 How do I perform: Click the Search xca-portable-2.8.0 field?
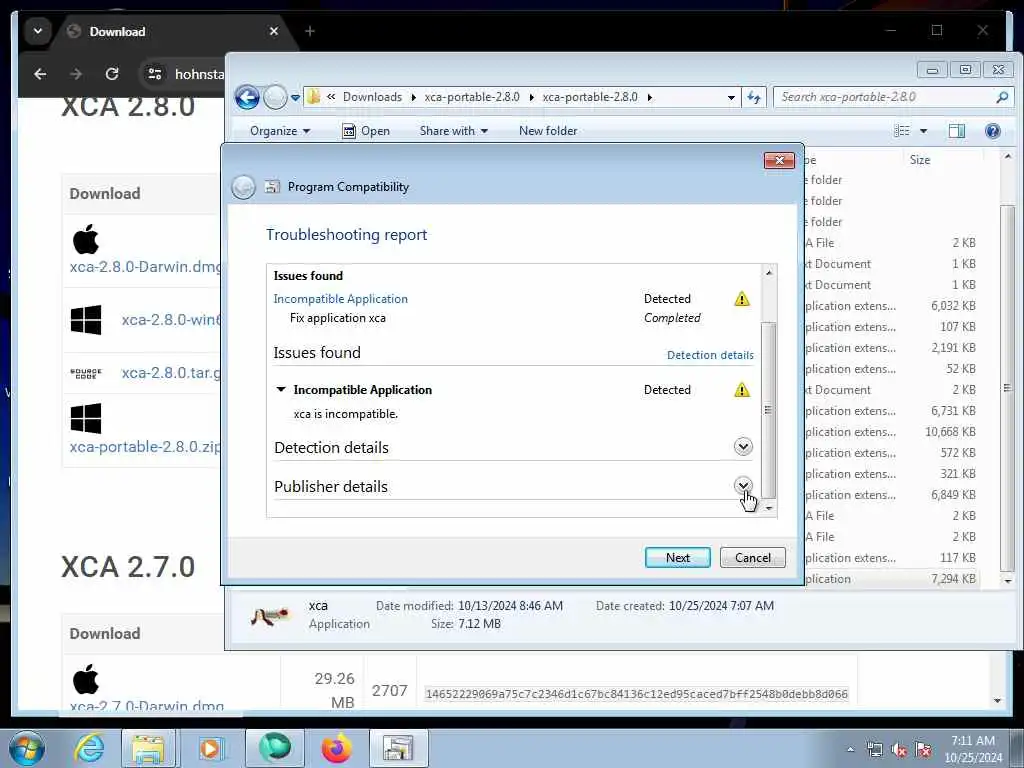pyautogui.click(x=885, y=97)
